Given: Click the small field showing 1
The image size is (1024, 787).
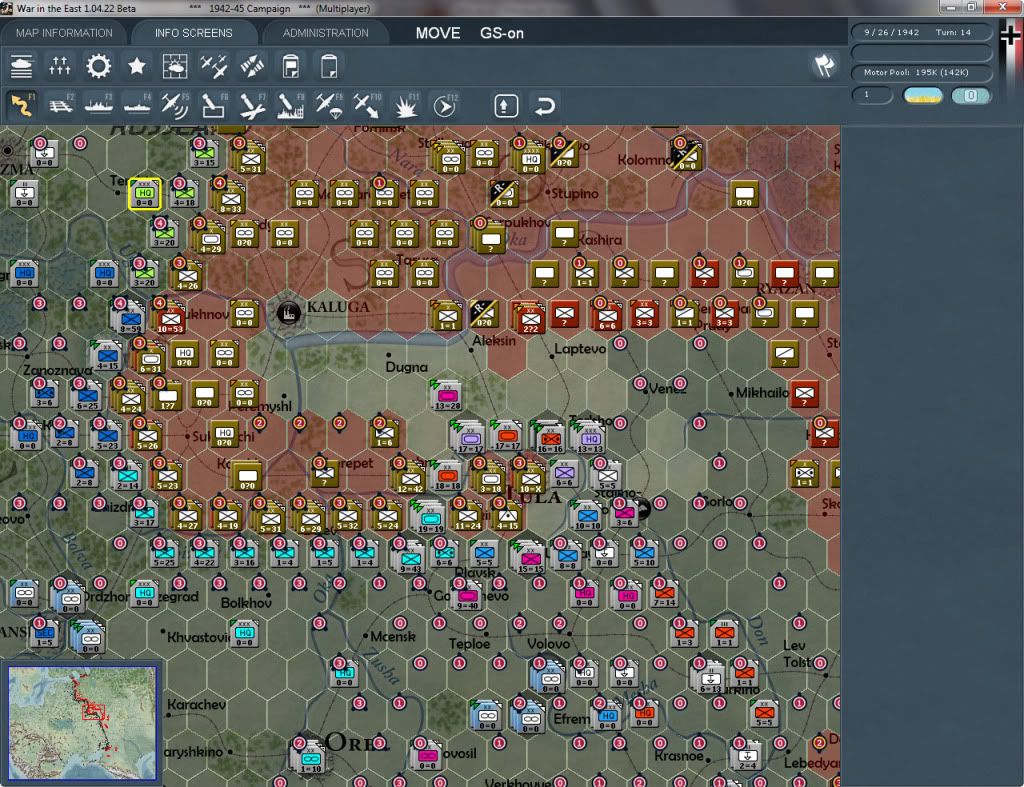Looking at the screenshot, I should point(872,95).
